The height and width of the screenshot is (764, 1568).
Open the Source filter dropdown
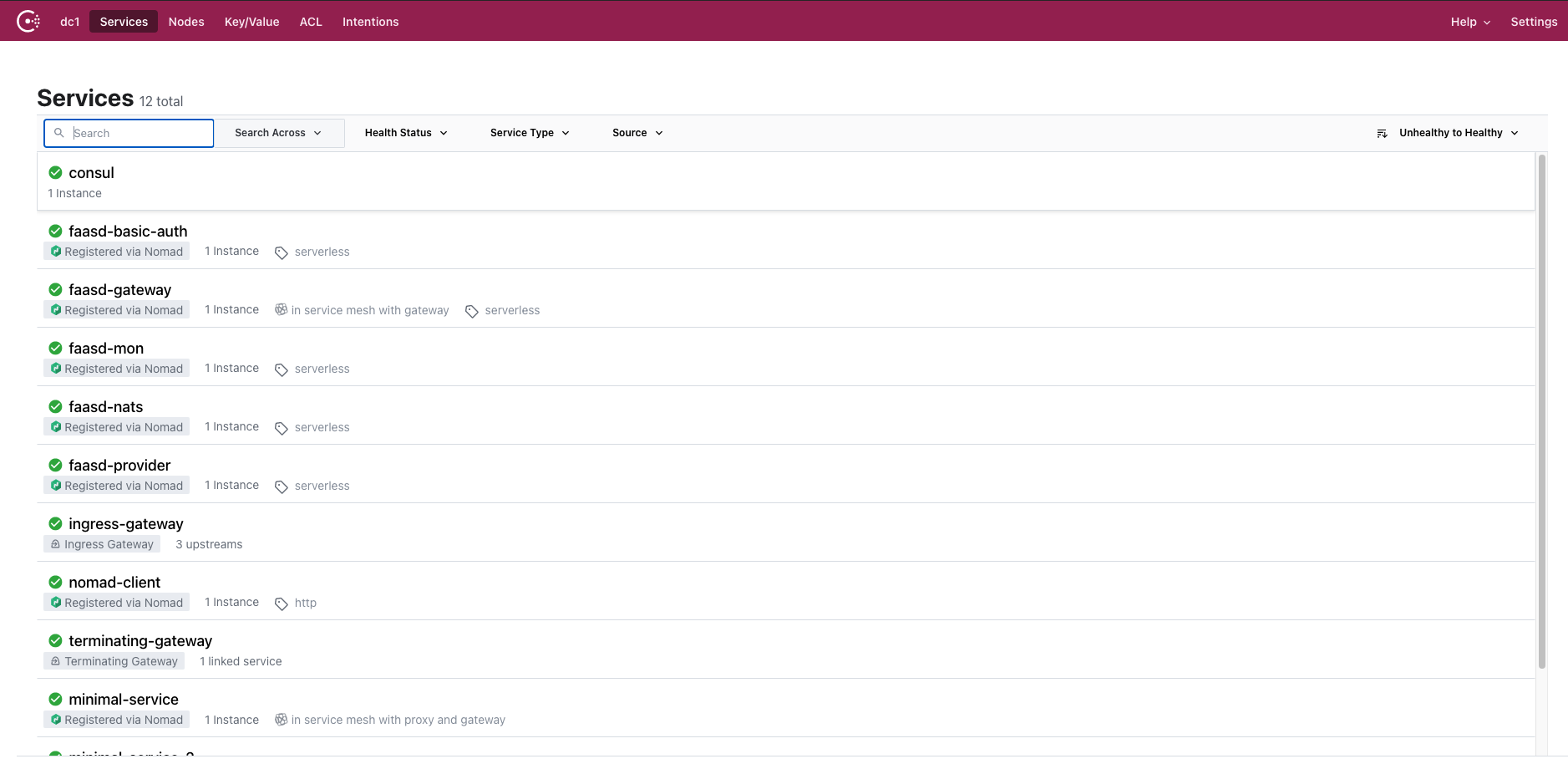[x=637, y=133]
